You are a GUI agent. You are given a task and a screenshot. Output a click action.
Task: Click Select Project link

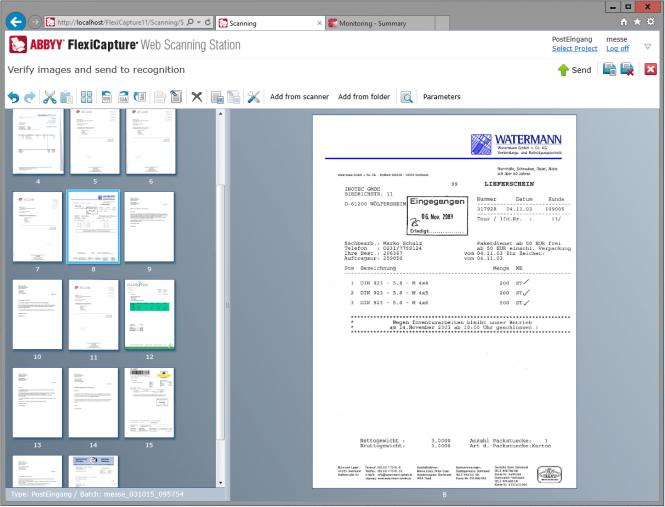(x=574, y=48)
